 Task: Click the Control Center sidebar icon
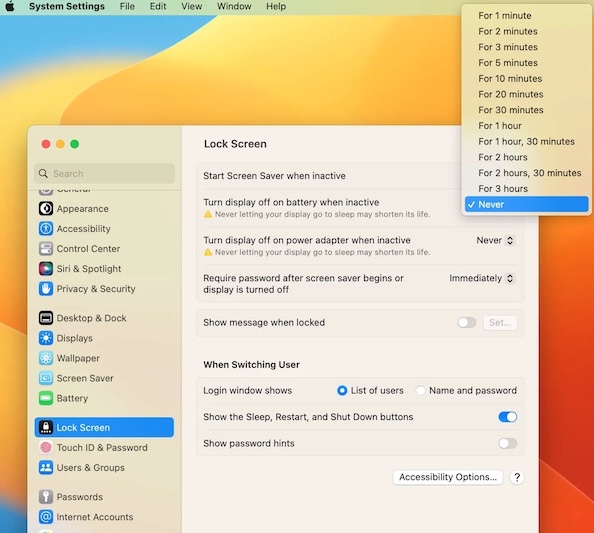tap(46, 249)
